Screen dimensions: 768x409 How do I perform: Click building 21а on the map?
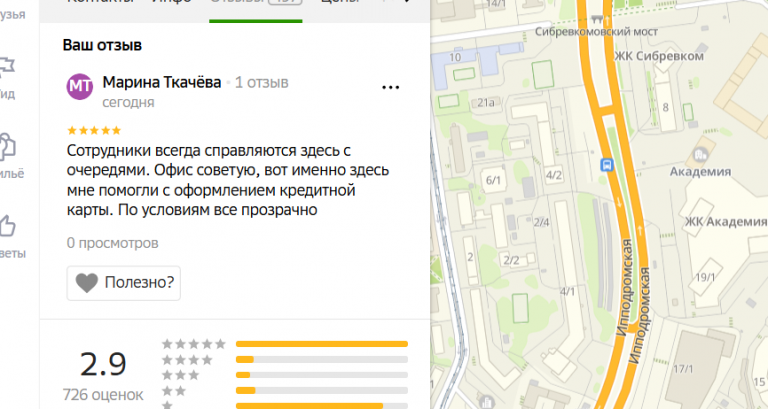pos(485,102)
